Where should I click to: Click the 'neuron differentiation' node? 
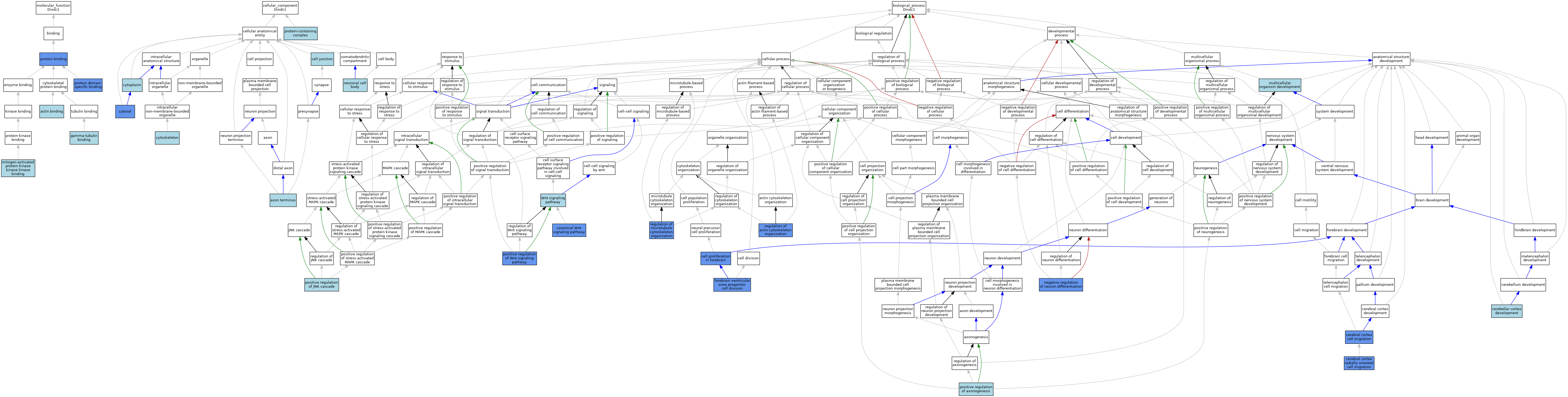tap(1088, 230)
